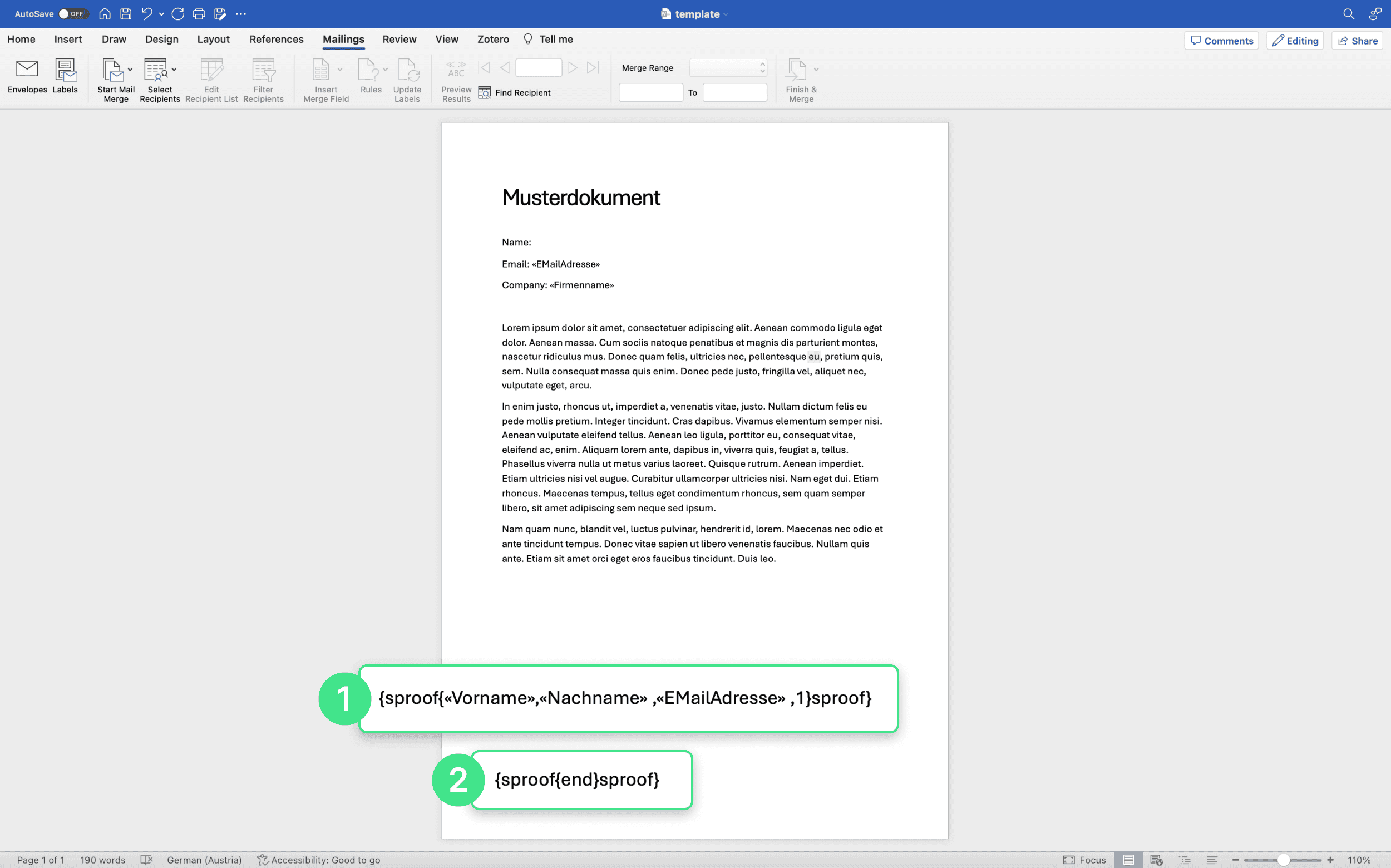Open the References tab
The image size is (1391, 868).
click(x=276, y=39)
